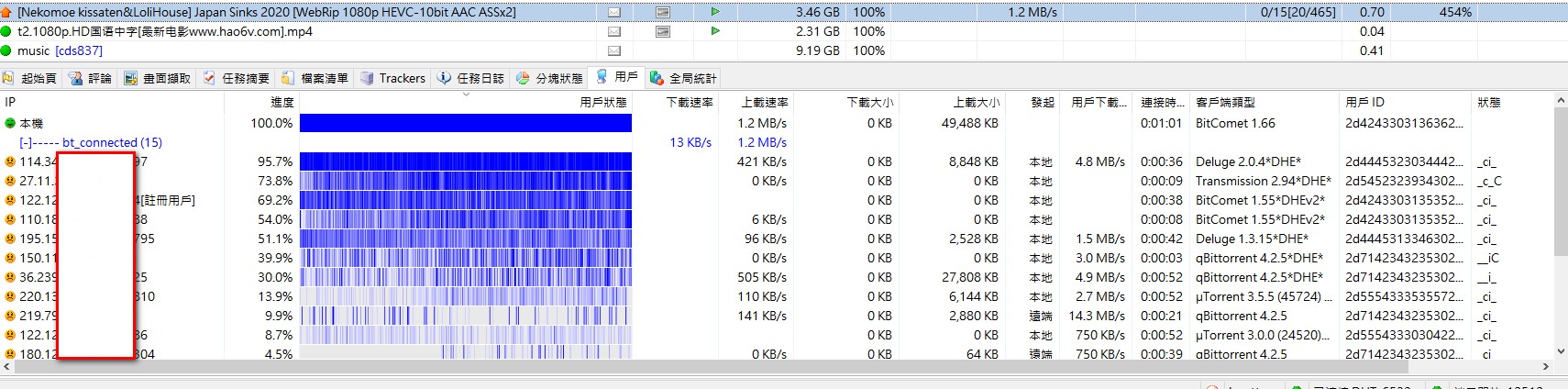The width and height of the screenshot is (1568, 389).
Task: Switch to the 任務摘要 tab
Action: 237,78
